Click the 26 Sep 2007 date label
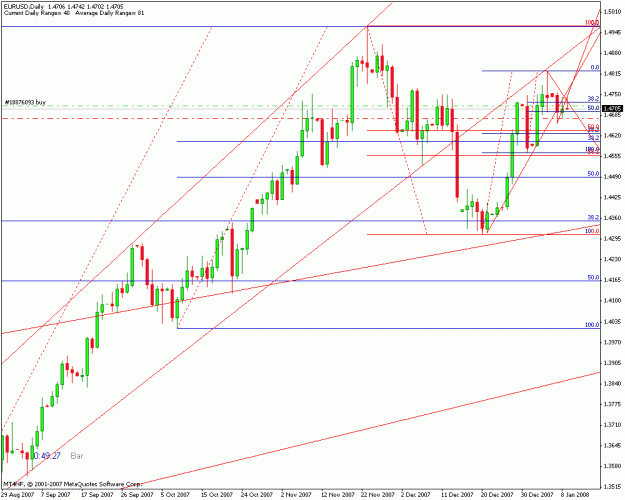Screen dimensions: 625x500 tap(137, 495)
